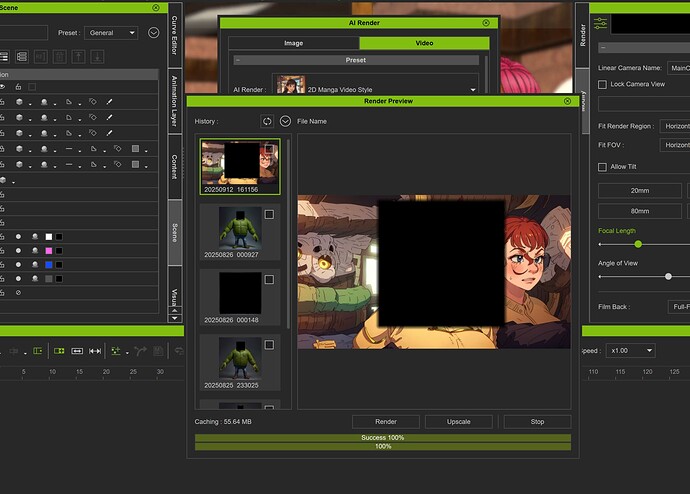Expand the circular chevron next to File Name
The height and width of the screenshot is (494, 690).
(285, 121)
